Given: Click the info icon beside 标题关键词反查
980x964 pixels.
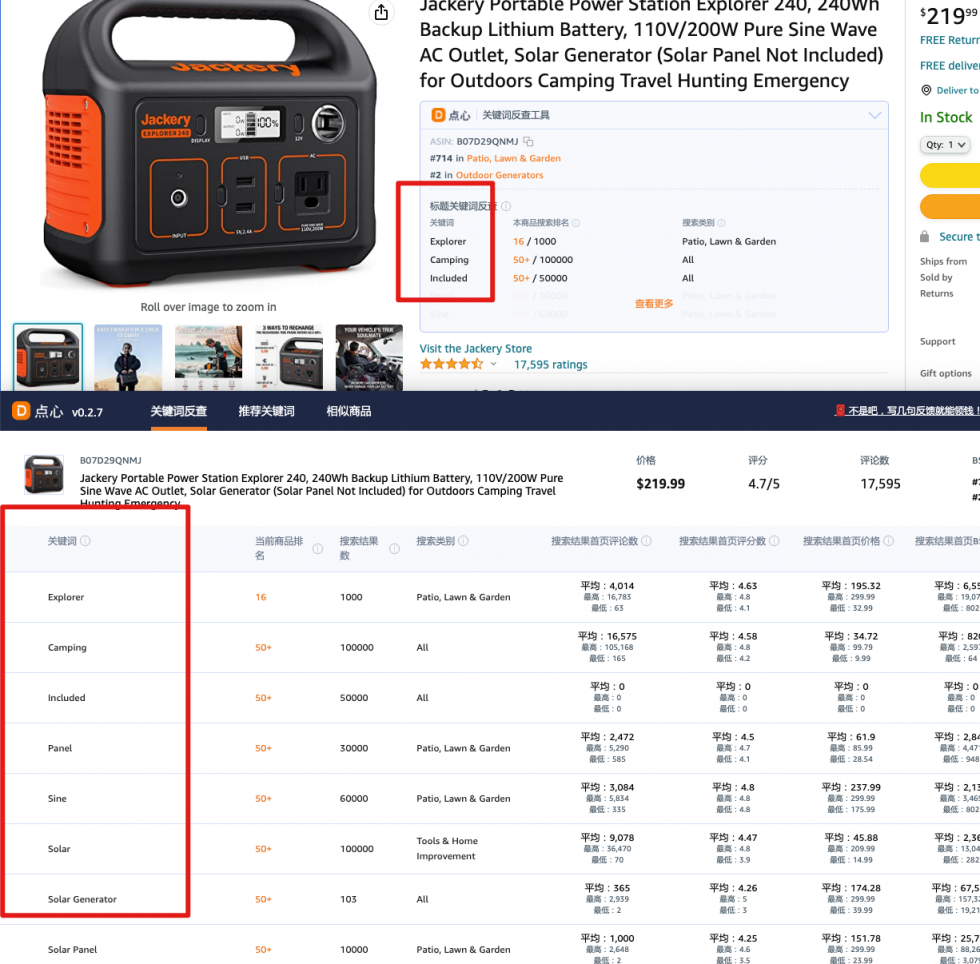Looking at the screenshot, I should (x=506, y=206).
